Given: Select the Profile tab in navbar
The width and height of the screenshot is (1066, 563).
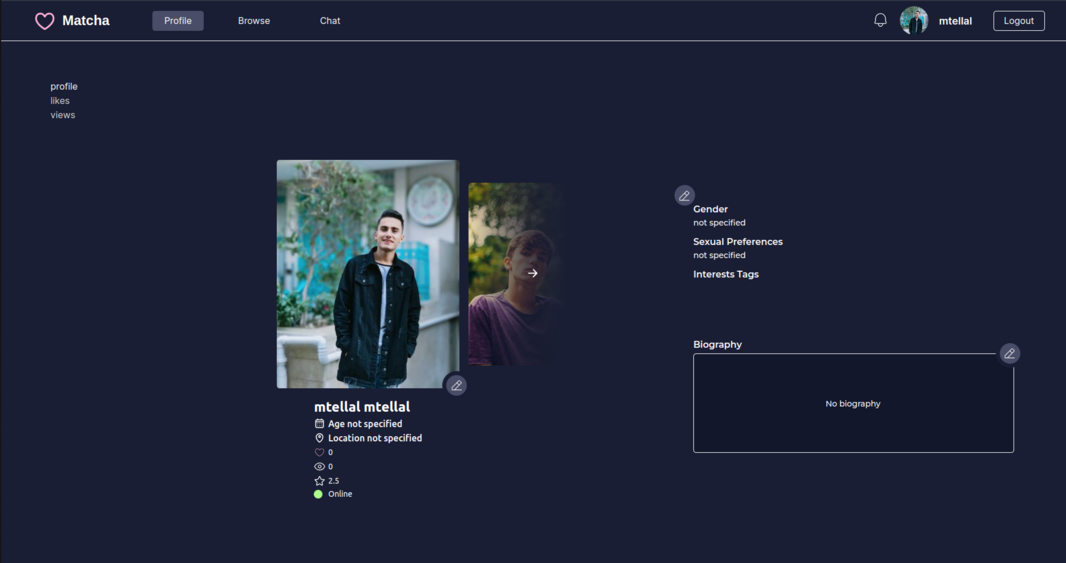Looking at the screenshot, I should (178, 21).
